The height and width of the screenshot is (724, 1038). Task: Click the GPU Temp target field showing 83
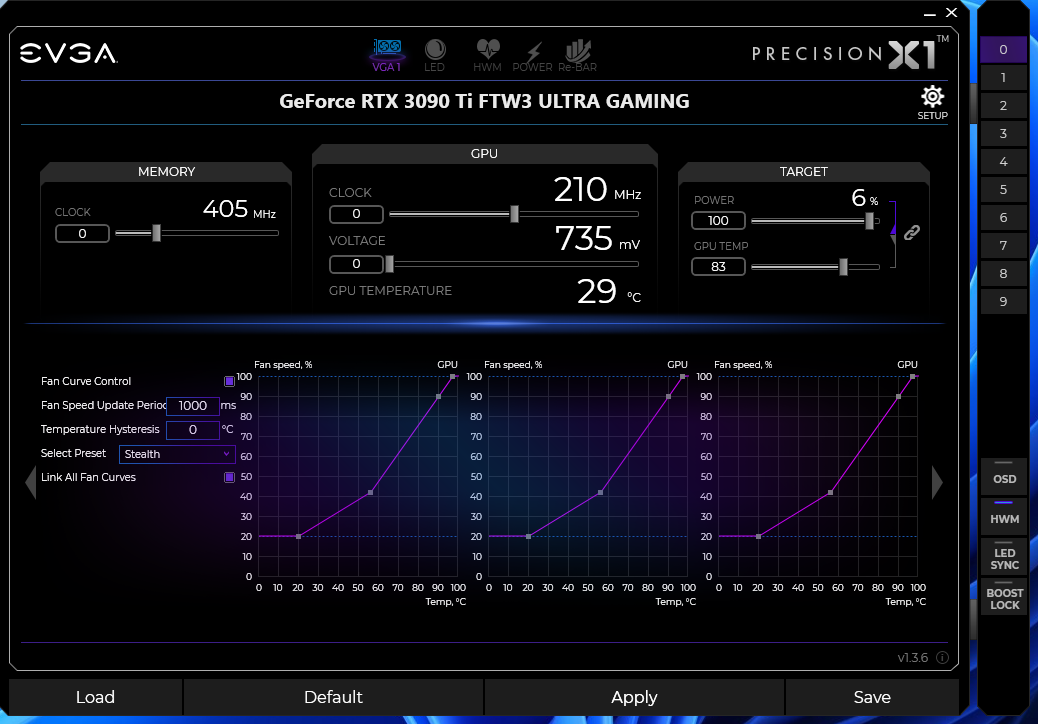(x=718, y=267)
